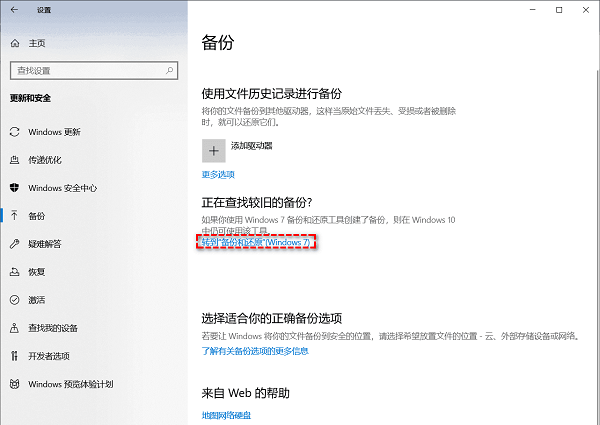Click the upward arrow 备份 icon
This screenshot has height=425, width=600.
[15, 216]
